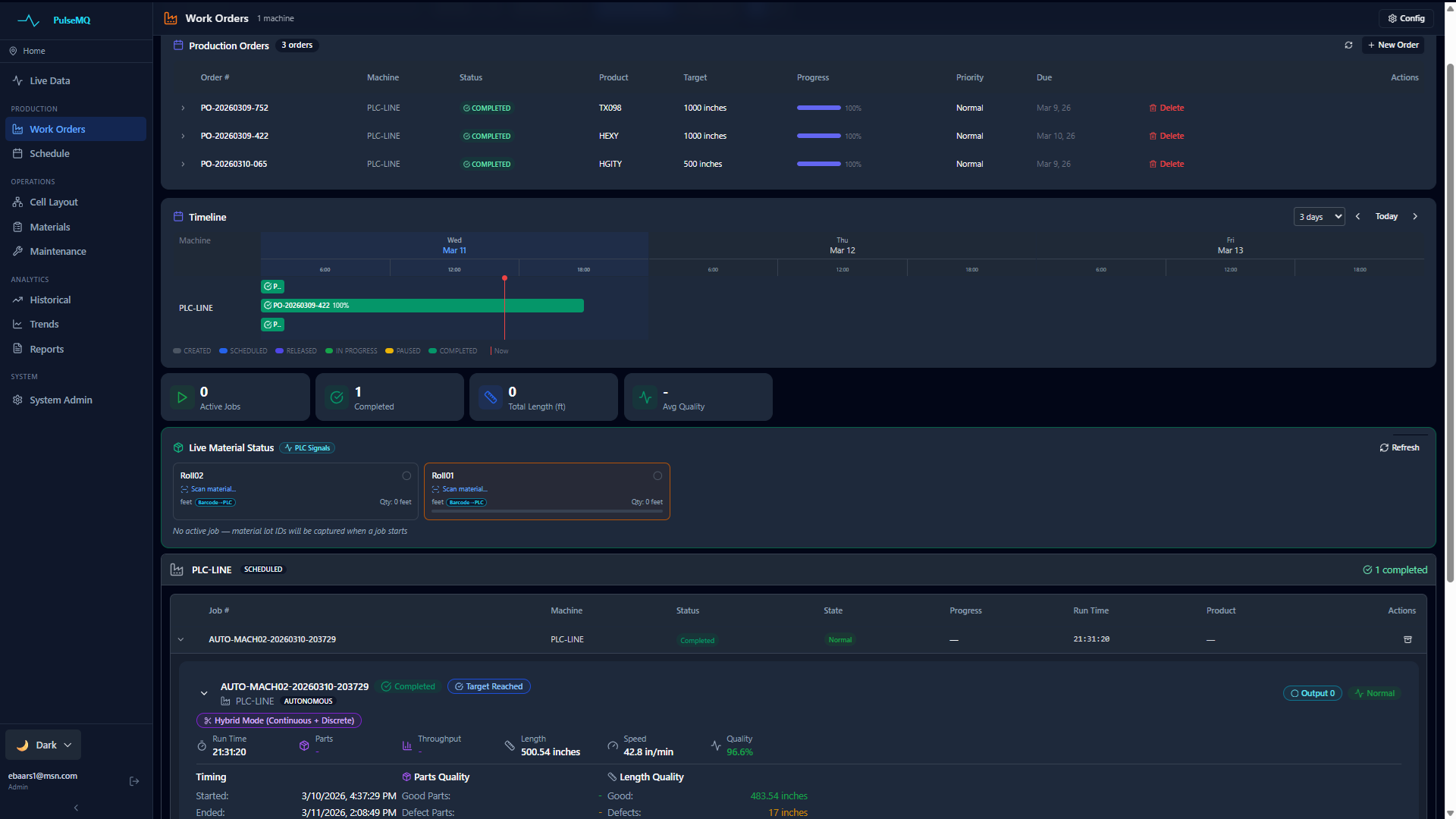
Task: Open System Admin settings icon
Action: (17, 400)
